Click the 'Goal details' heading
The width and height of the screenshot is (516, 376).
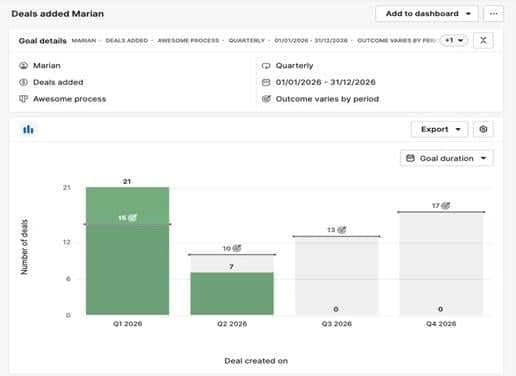pyautogui.click(x=43, y=41)
